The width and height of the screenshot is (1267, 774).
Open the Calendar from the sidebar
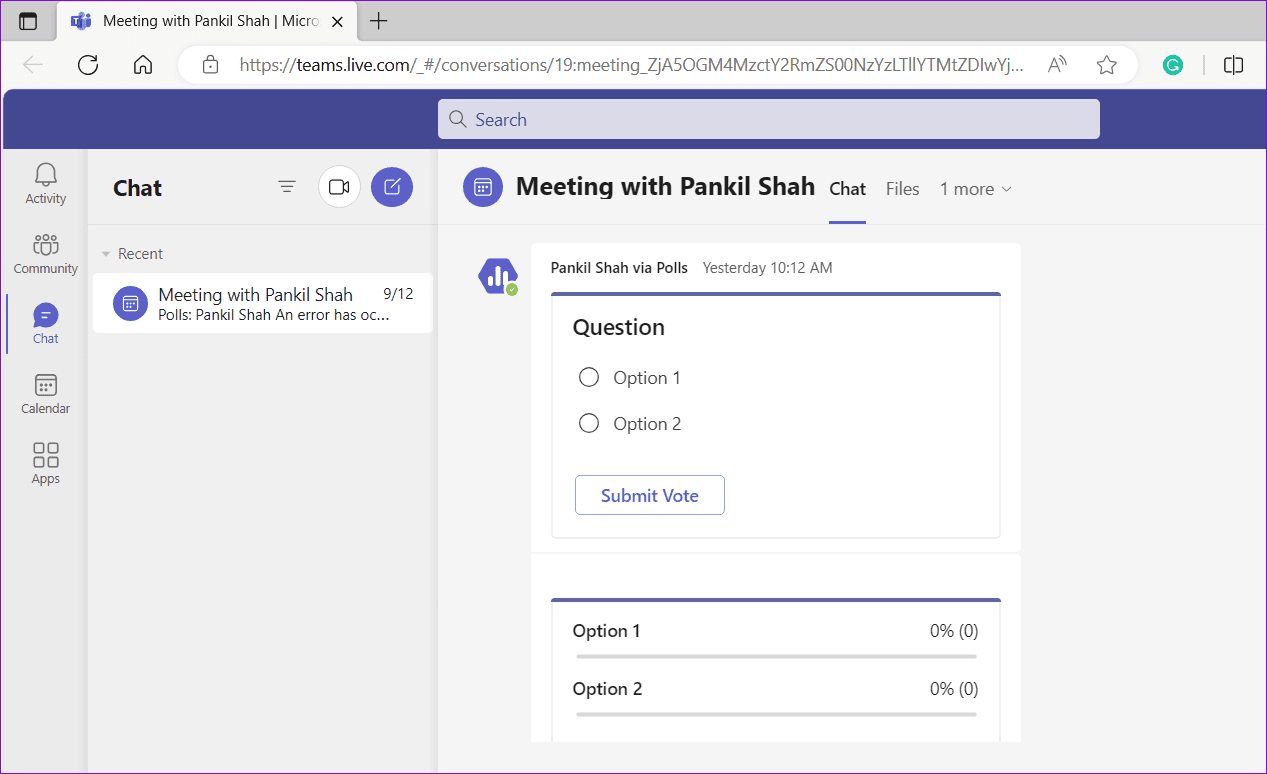[x=45, y=393]
